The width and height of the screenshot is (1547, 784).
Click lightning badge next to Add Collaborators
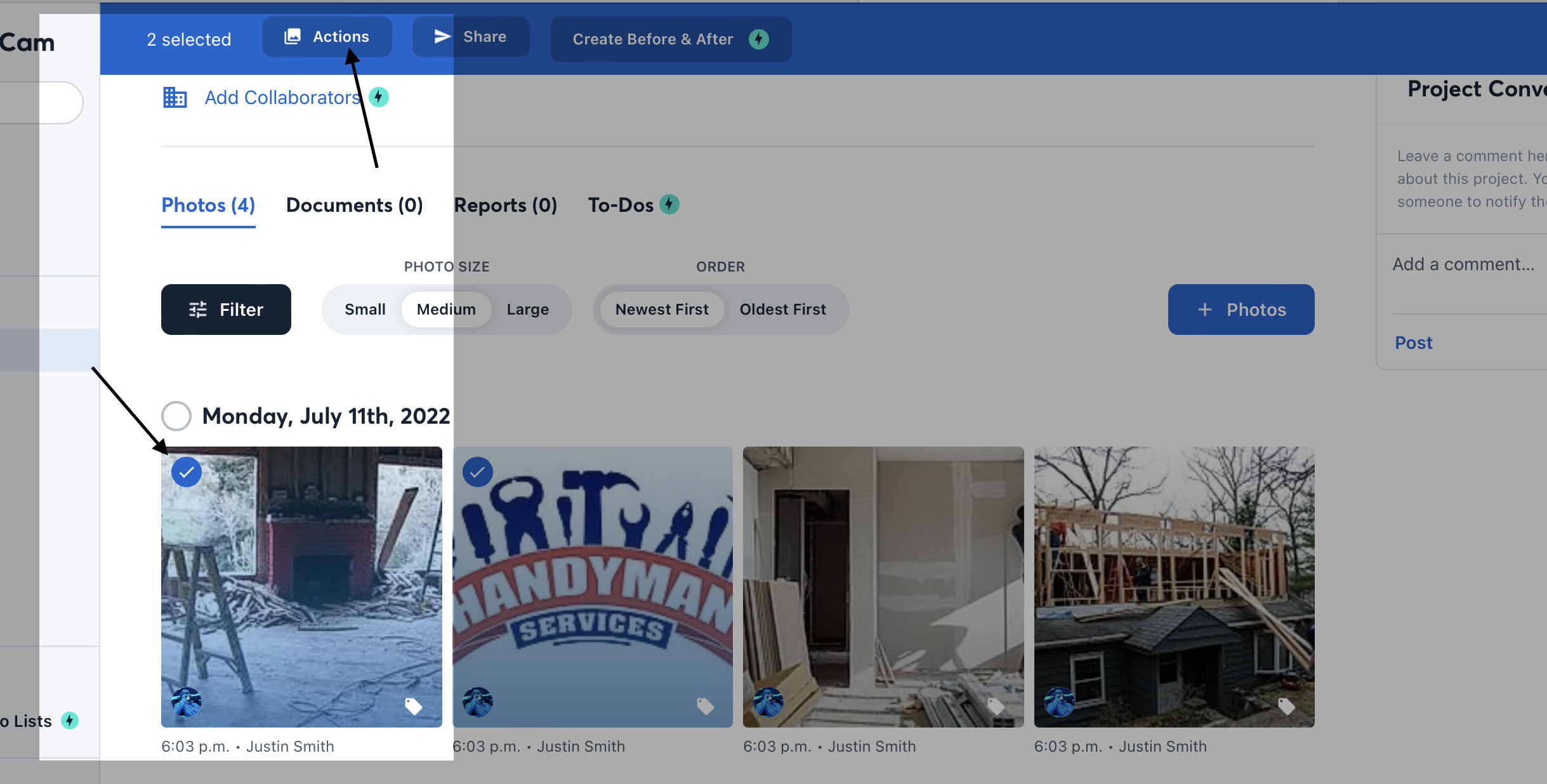(379, 97)
